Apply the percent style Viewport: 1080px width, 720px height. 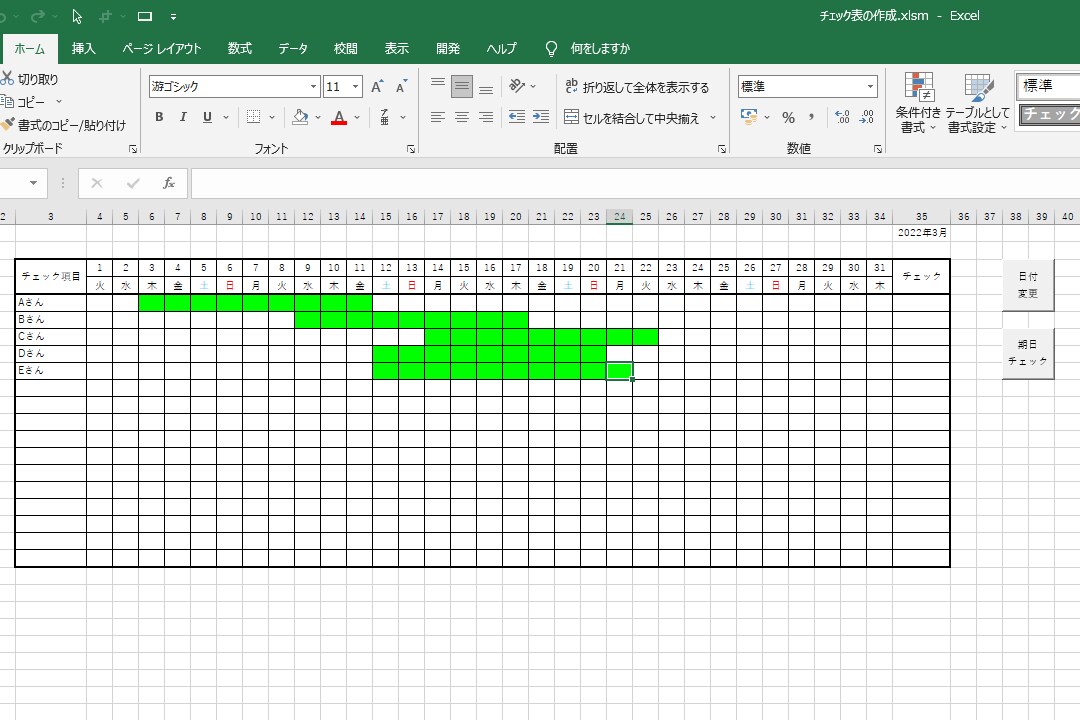click(788, 117)
